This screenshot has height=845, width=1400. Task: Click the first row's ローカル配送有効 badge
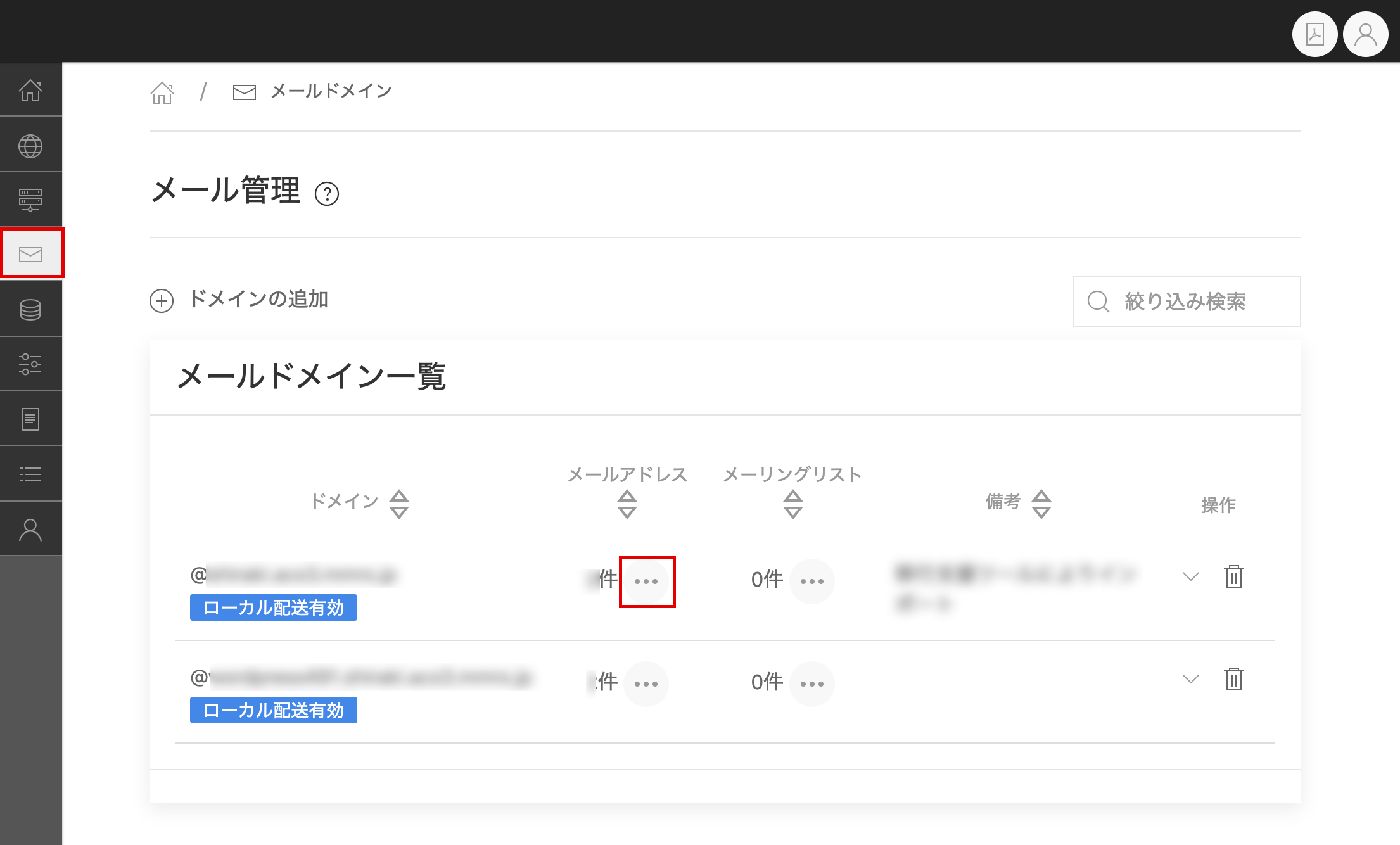tap(274, 607)
